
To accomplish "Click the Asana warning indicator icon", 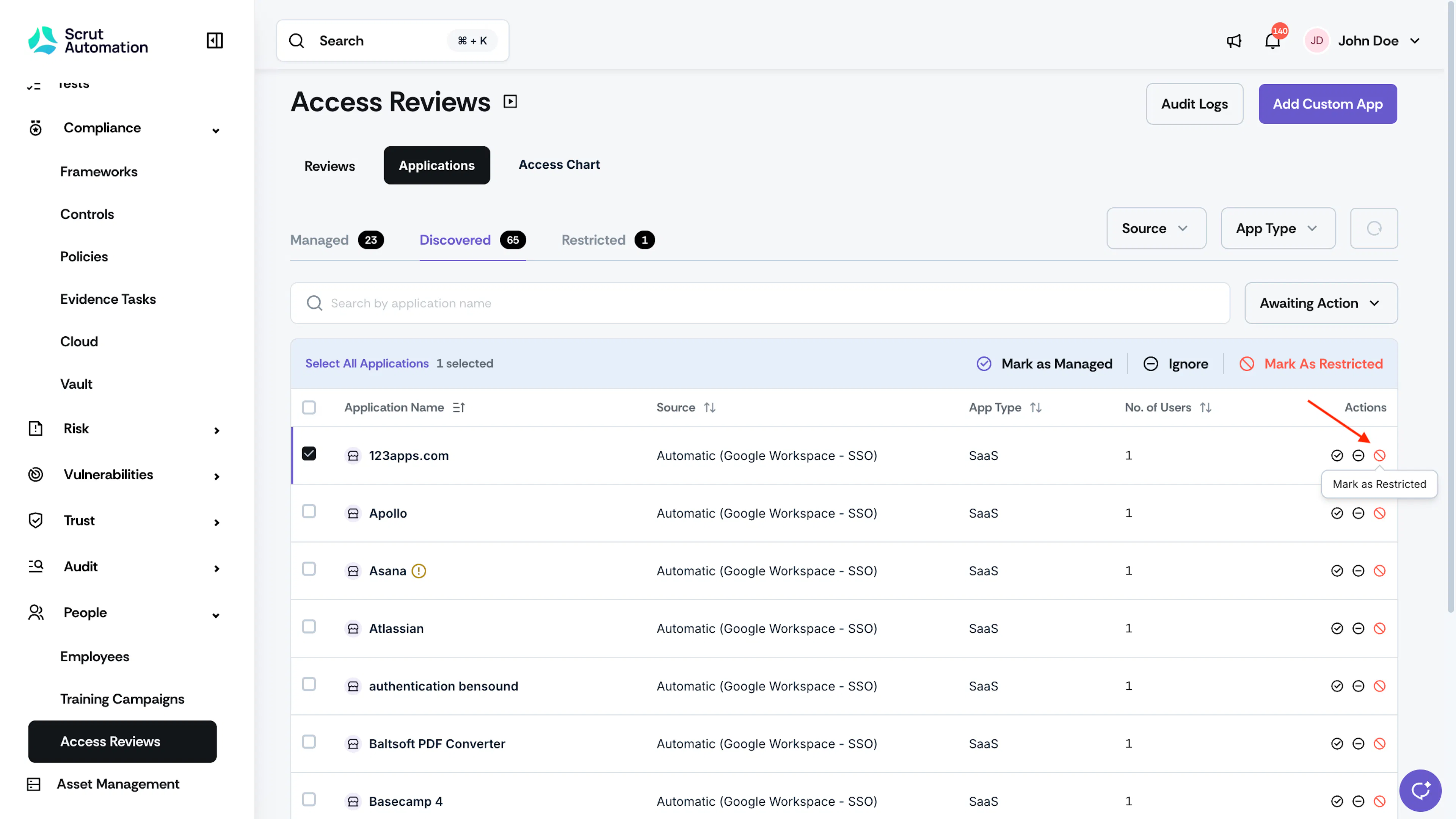I will pos(419,571).
